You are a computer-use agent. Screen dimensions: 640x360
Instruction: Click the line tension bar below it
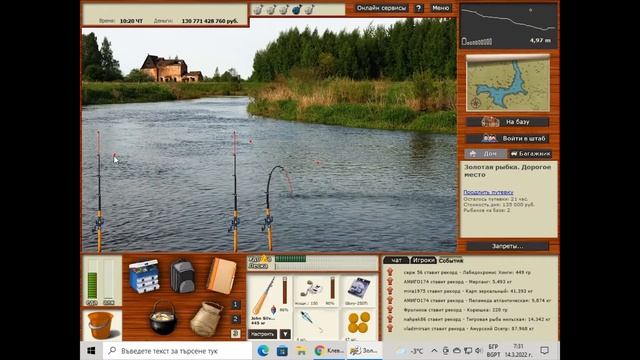326,266
